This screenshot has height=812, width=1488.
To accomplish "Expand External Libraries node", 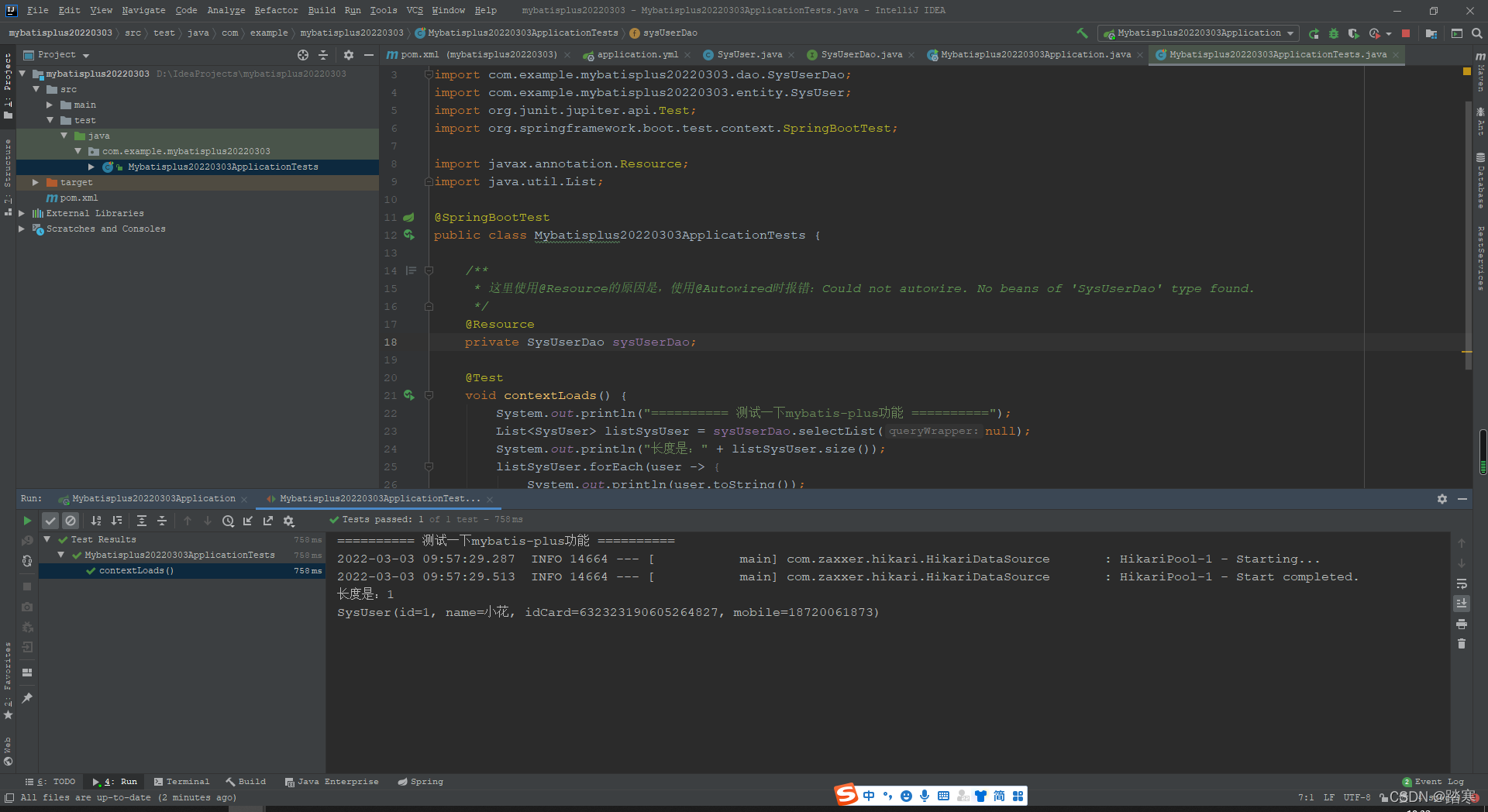I will click(22, 213).
